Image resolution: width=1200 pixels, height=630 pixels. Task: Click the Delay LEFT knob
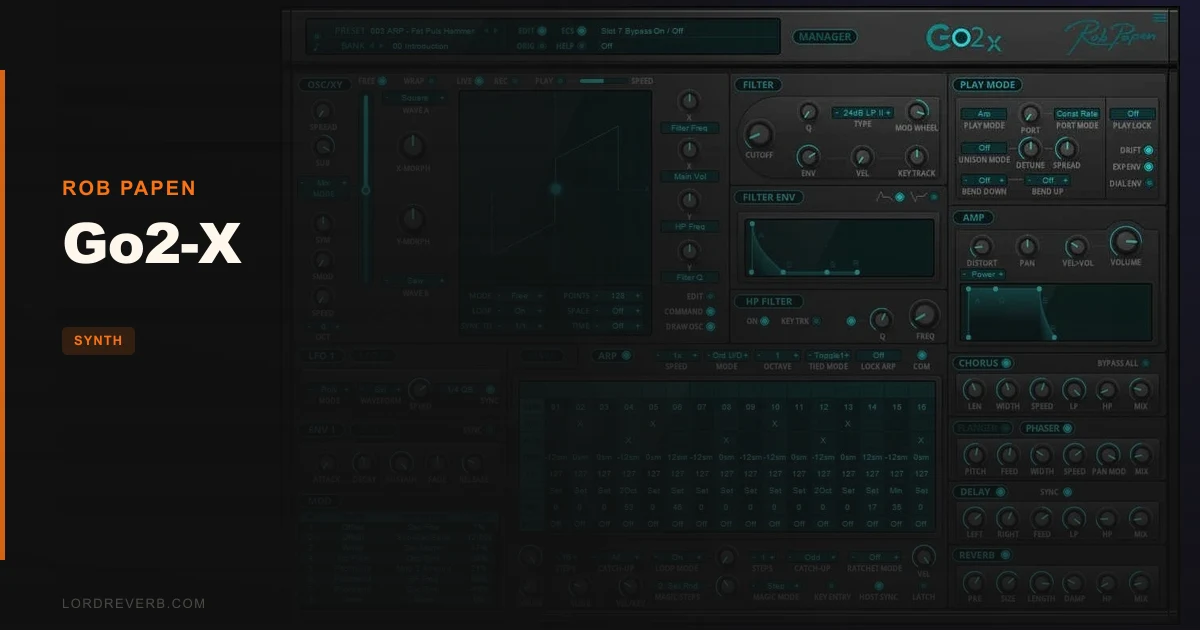coord(973,518)
